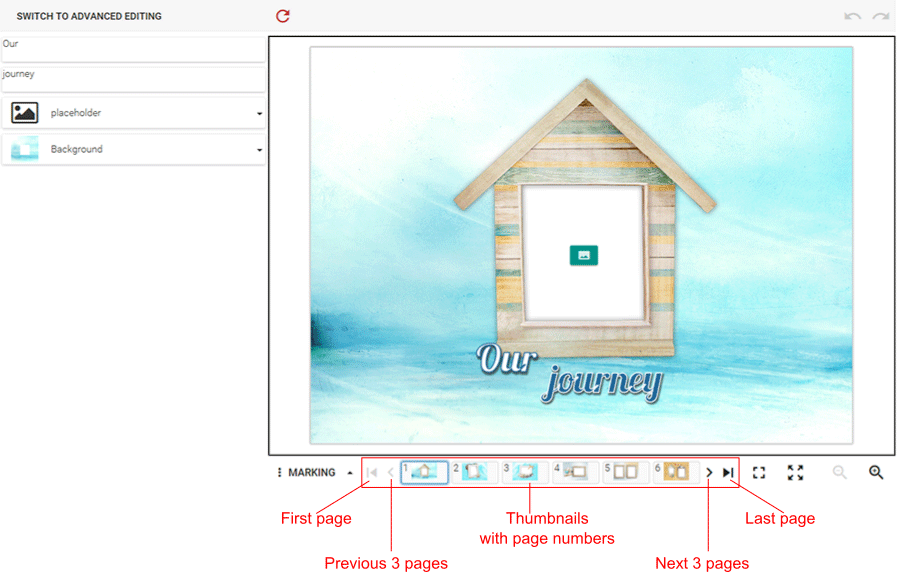Click the zoom out magnifier
Viewport: 897px width, 572px height.
pyautogui.click(x=839, y=472)
